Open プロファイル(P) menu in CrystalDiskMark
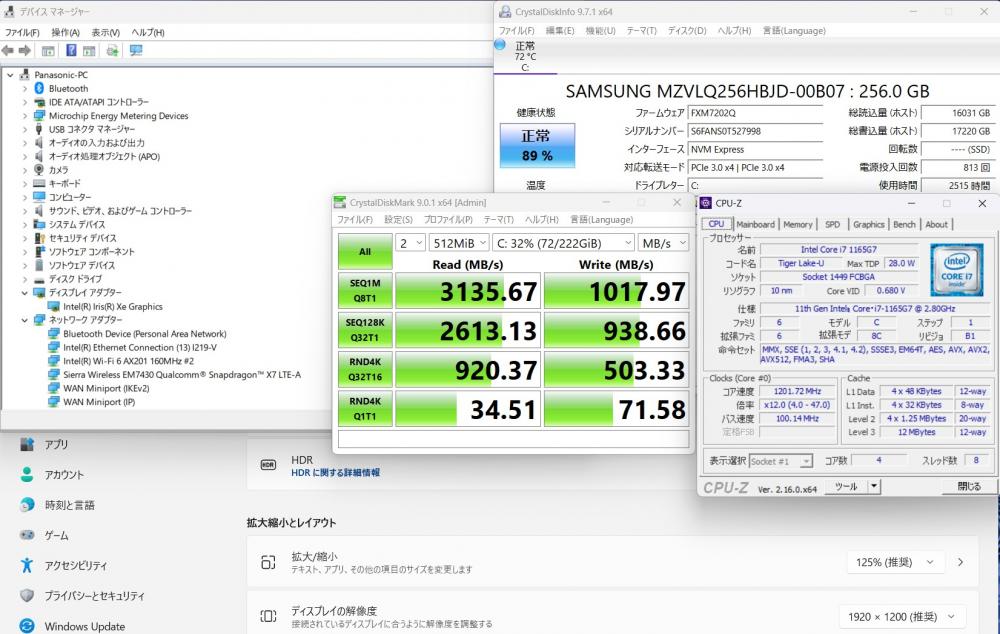 pos(448,219)
